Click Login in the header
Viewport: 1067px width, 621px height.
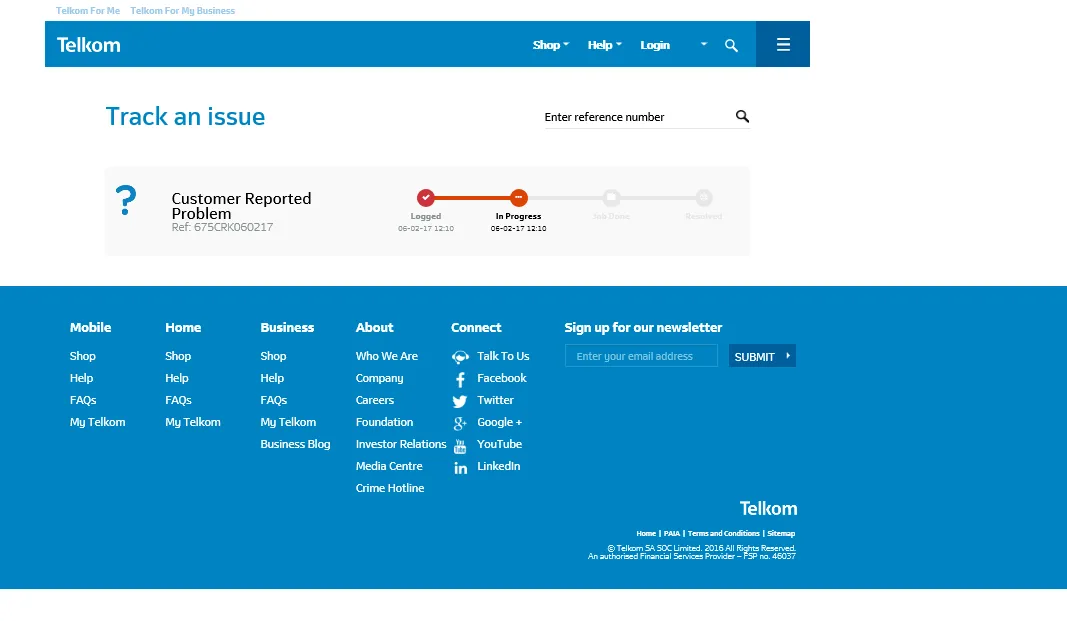tap(655, 45)
